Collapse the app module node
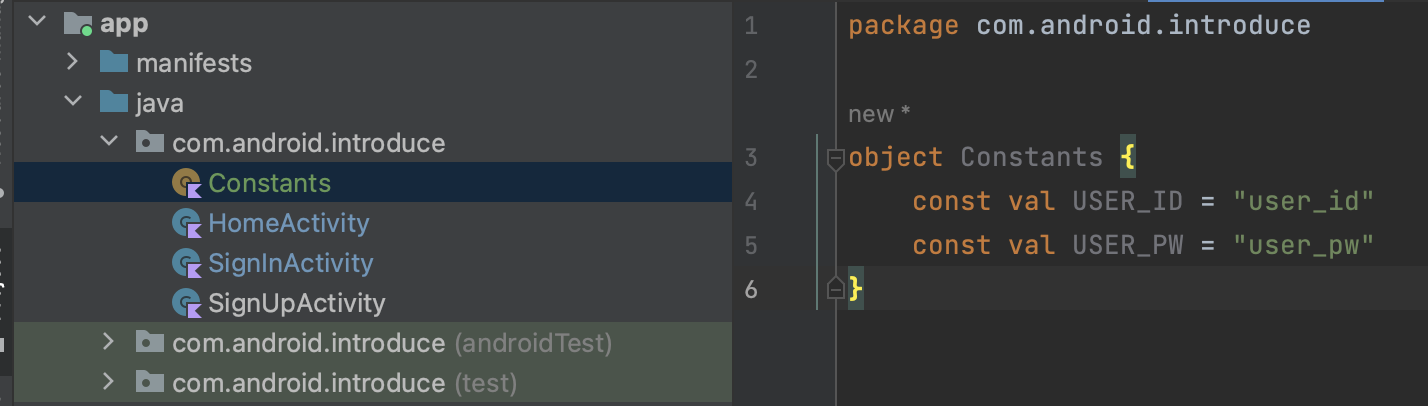 (x=38, y=22)
